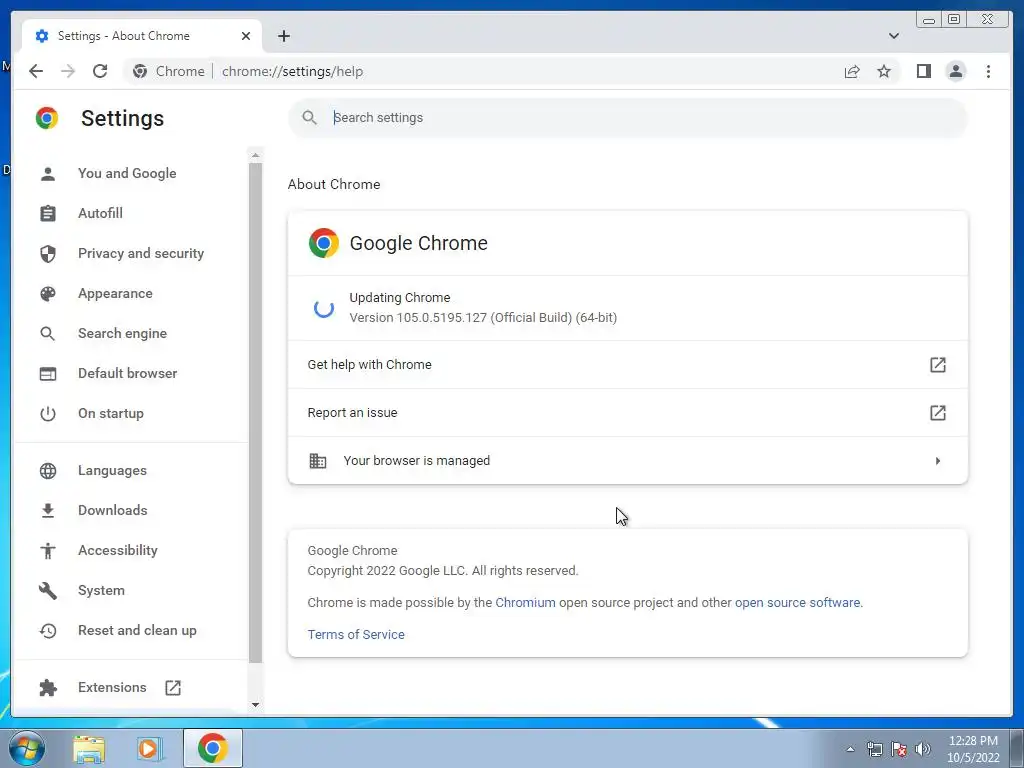Viewport: 1024px width, 768px height.
Task: Click the palette icon for Appearance
Action: click(x=48, y=293)
